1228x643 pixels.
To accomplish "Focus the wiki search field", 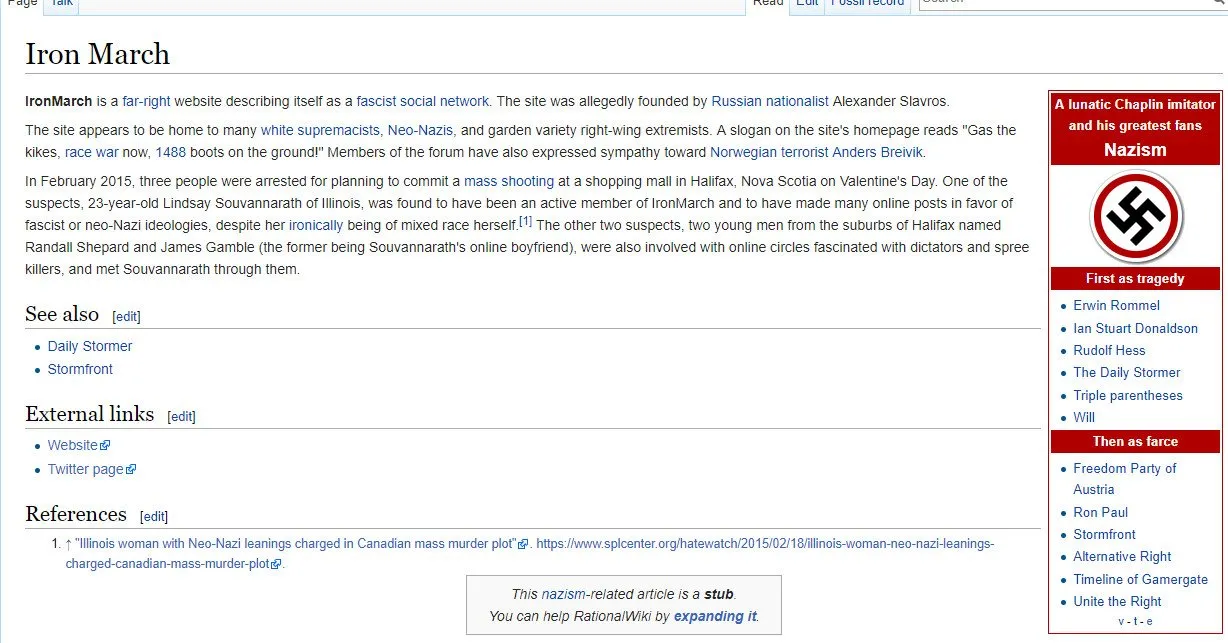I will [x=1063, y=3].
